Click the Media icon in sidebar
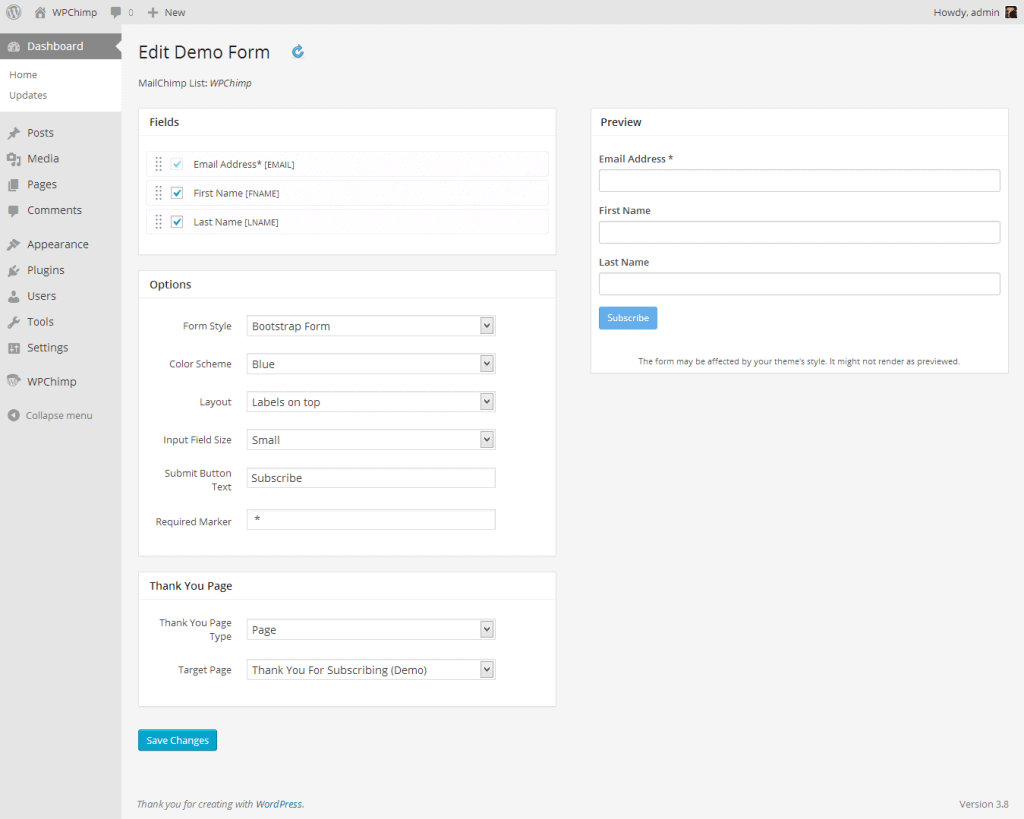 [14, 159]
